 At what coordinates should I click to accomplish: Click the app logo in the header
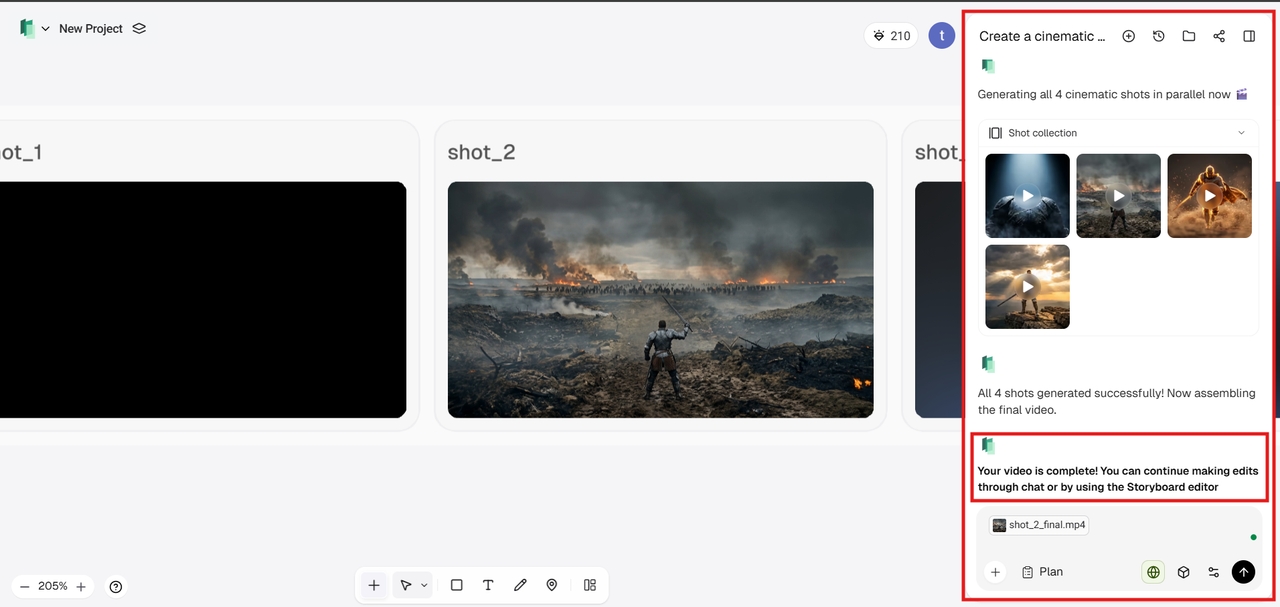coord(27,28)
